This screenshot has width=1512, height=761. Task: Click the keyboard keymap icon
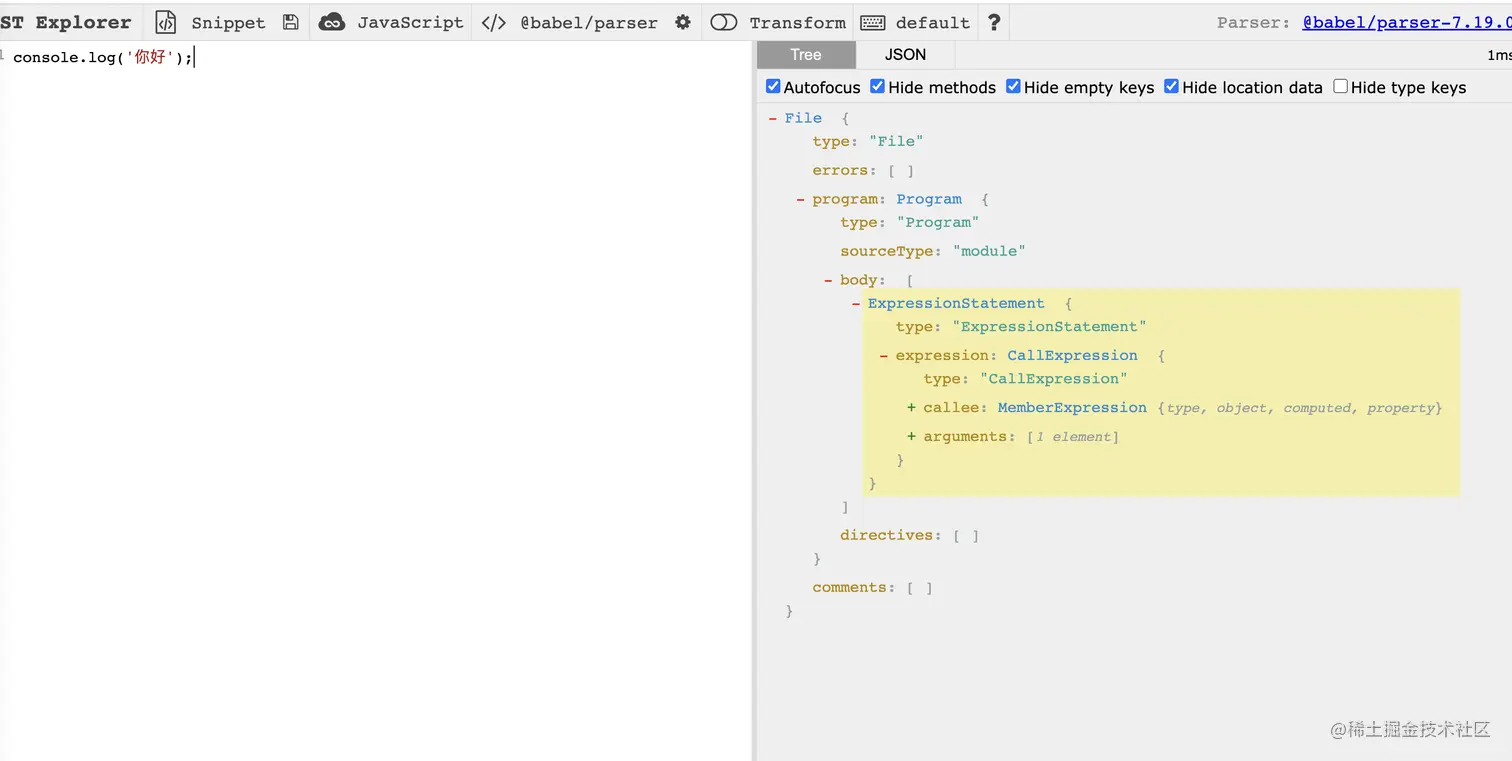872,22
